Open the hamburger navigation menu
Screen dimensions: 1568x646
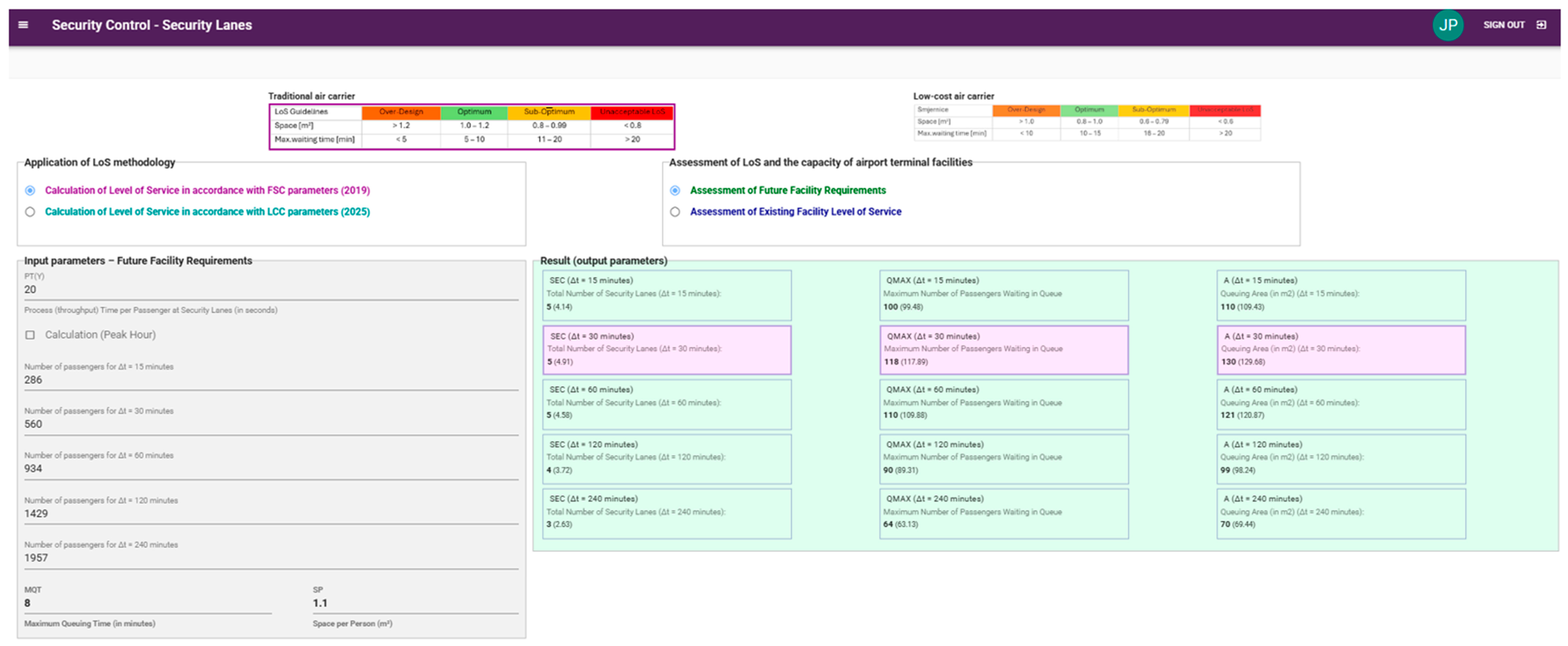click(x=23, y=25)
